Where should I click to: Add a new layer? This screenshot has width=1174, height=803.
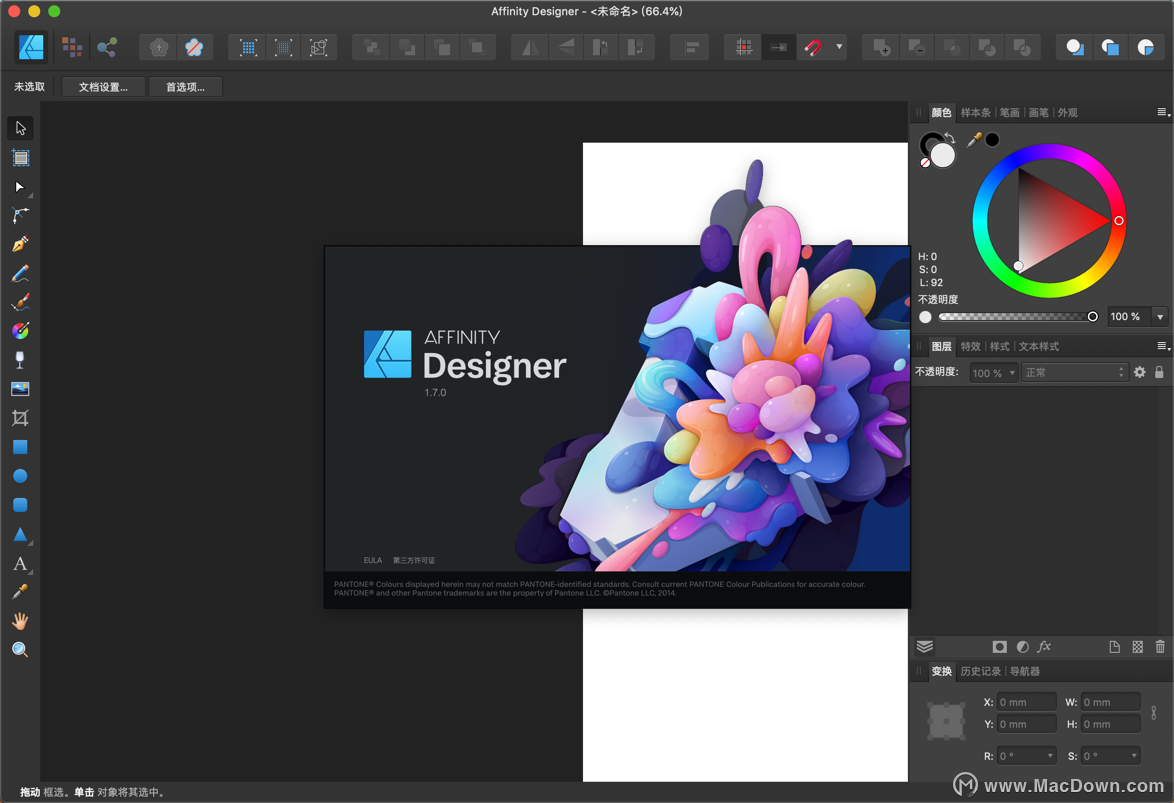[1115, 646]
